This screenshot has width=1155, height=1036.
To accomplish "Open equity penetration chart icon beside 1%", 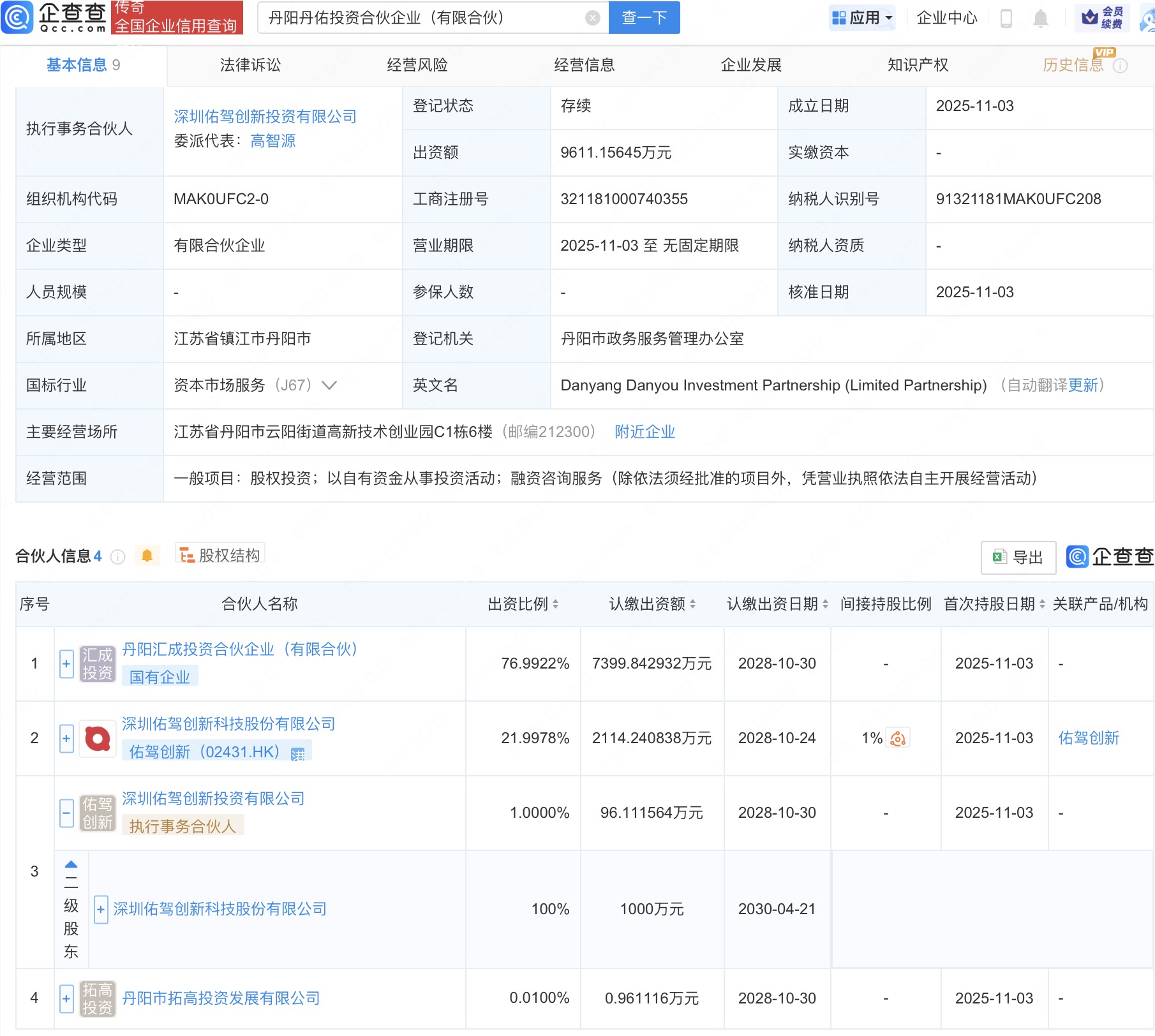I will [898, 738].
